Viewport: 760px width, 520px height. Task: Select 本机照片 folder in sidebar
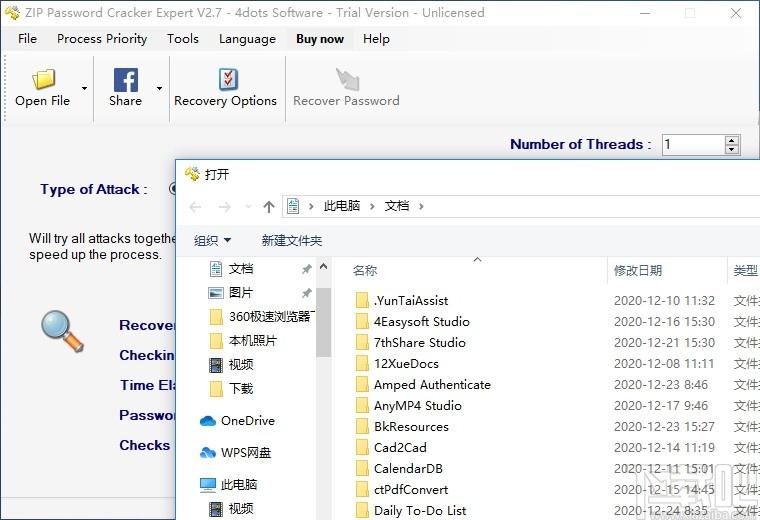[x=242, y=341]
